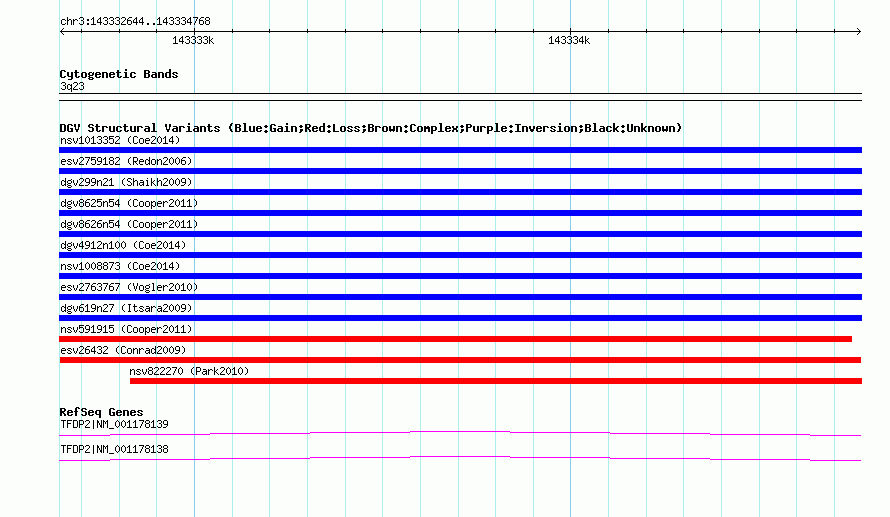The height and width of the screenshot is (517, 890).
Task: Select the Cytogenetic Bands track title
Action: 119,74
